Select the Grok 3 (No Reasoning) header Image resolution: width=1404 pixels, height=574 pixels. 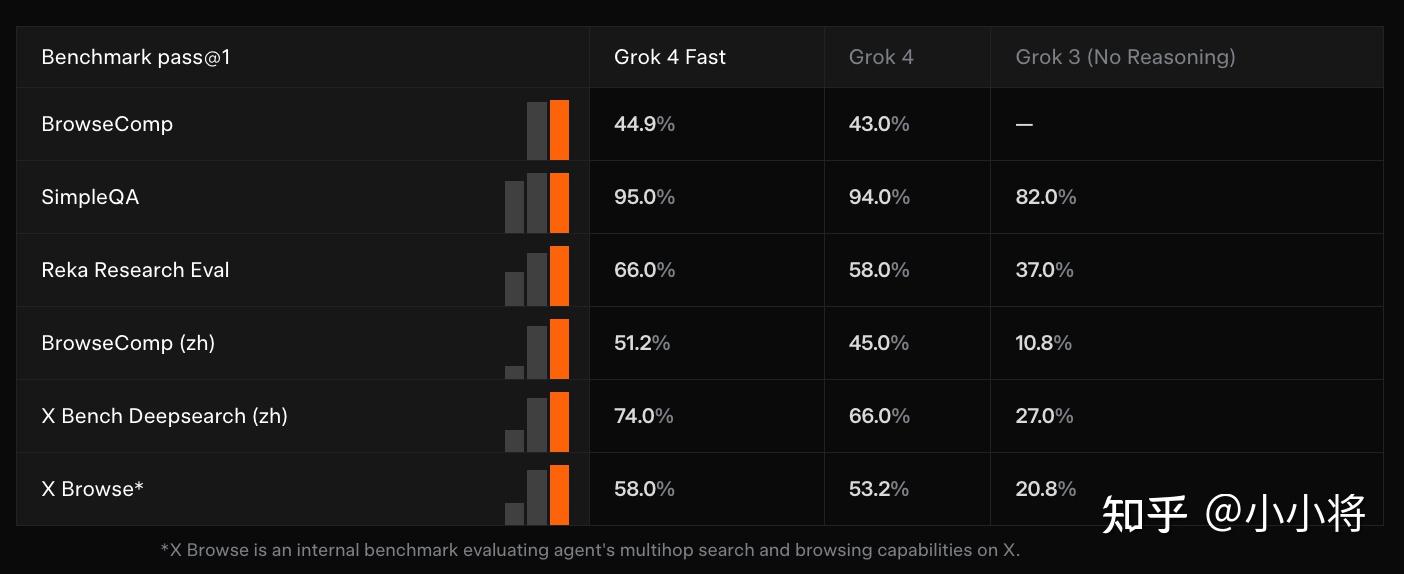1125,57
